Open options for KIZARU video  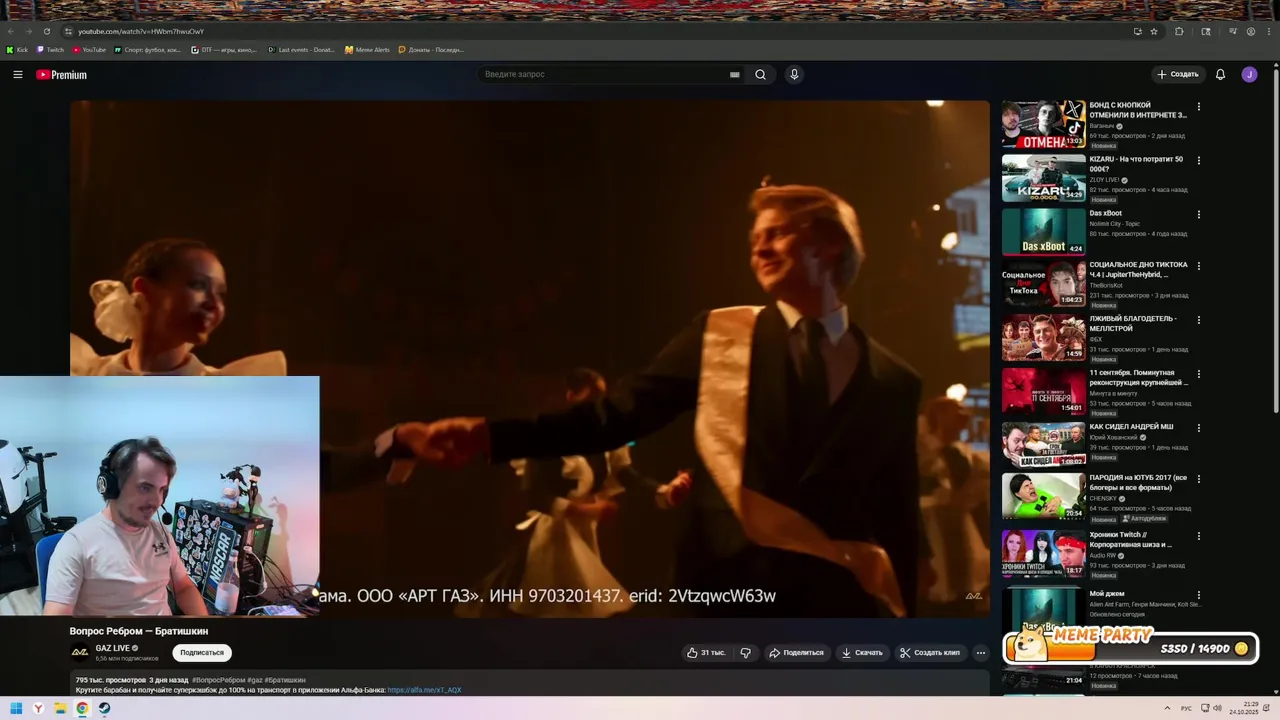coord(1198,160)
